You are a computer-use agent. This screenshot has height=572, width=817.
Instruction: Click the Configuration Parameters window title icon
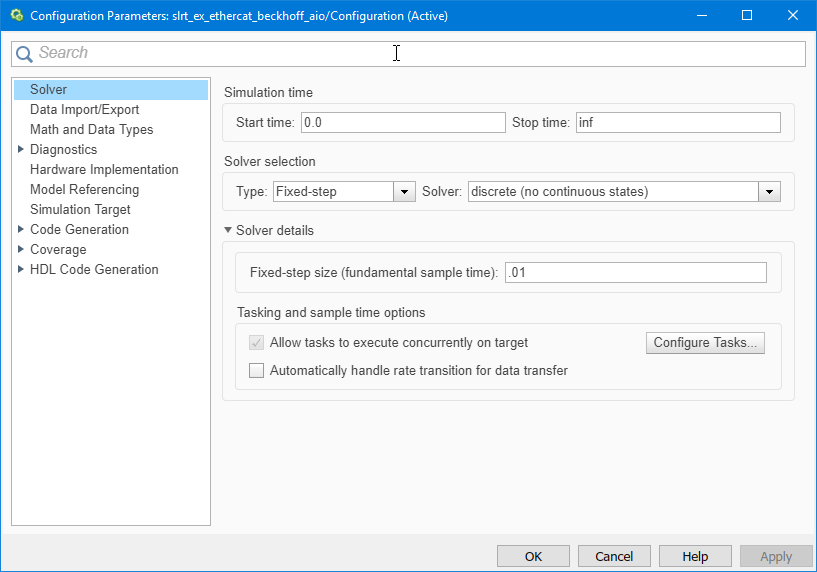(16, 16)
